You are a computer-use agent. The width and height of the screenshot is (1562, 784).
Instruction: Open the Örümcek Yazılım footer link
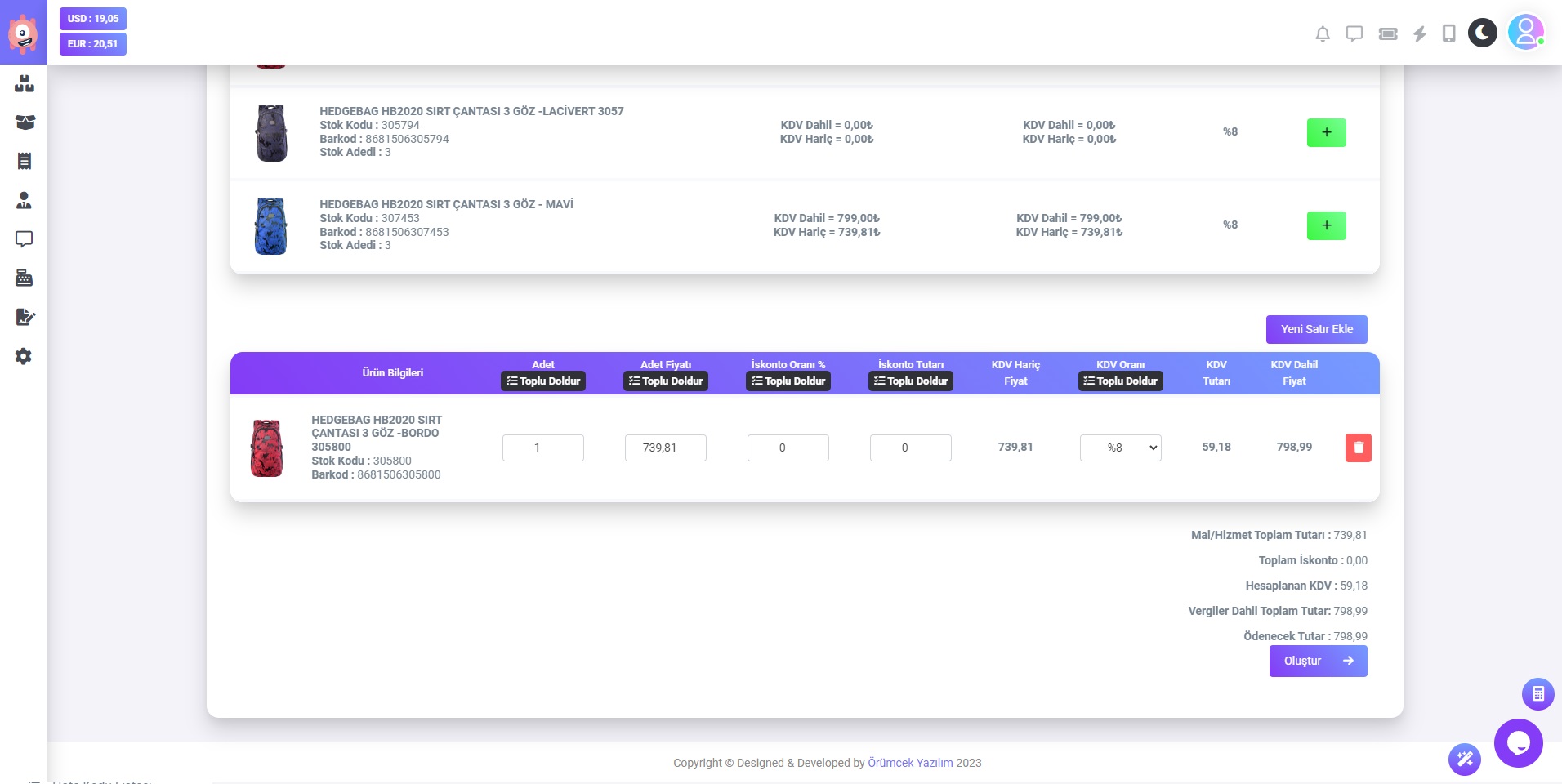tap(909, 763)
